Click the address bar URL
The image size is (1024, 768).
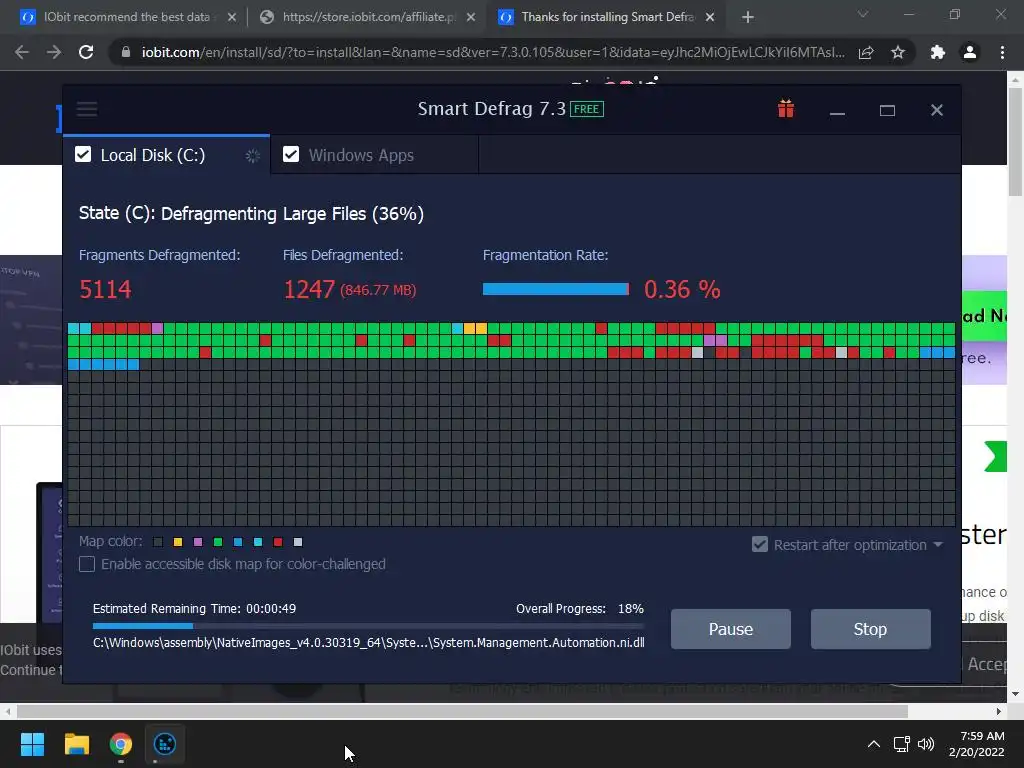coord(493,52)
